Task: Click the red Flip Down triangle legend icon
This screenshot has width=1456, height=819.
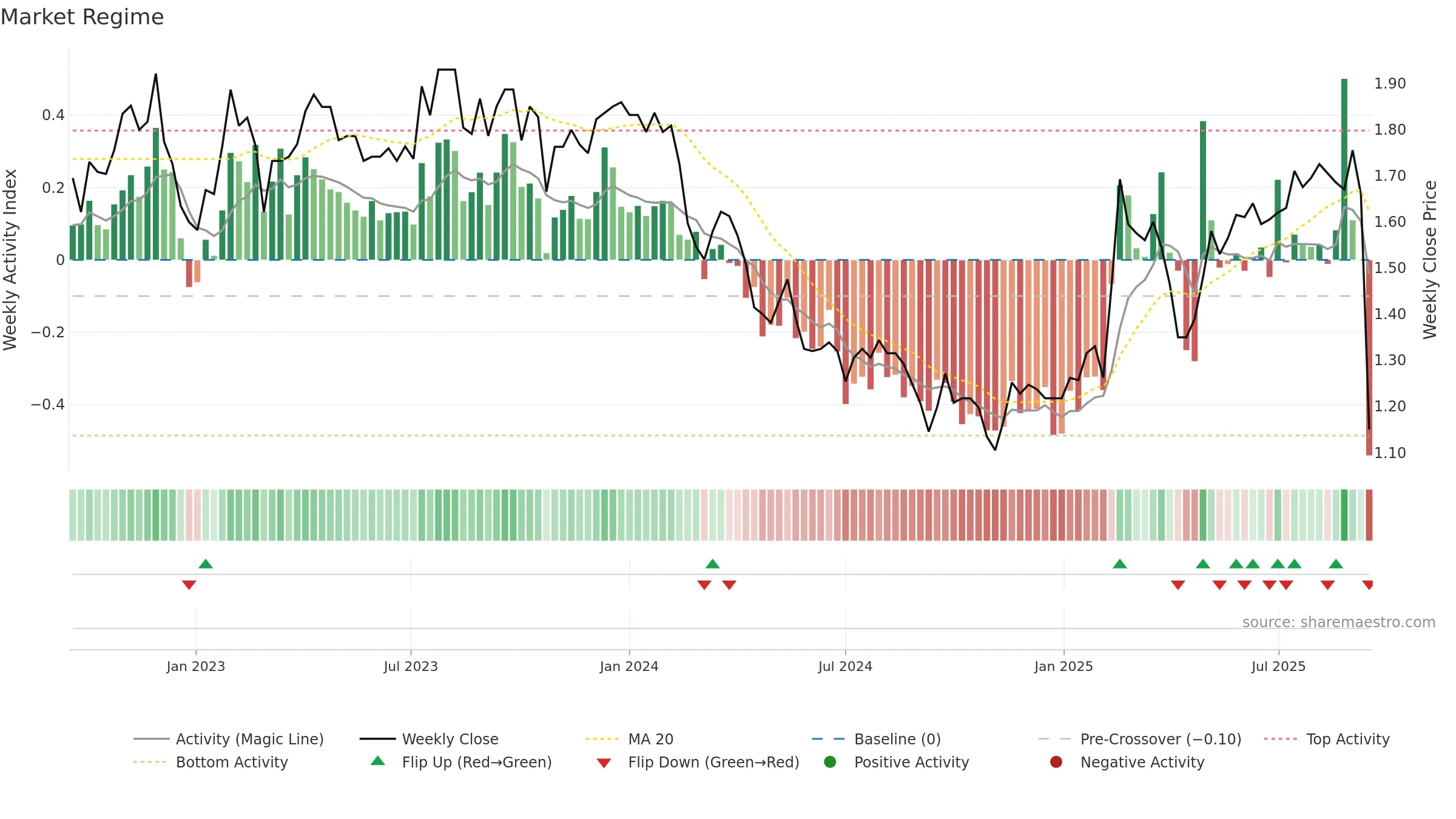Action: pos(604,763)
